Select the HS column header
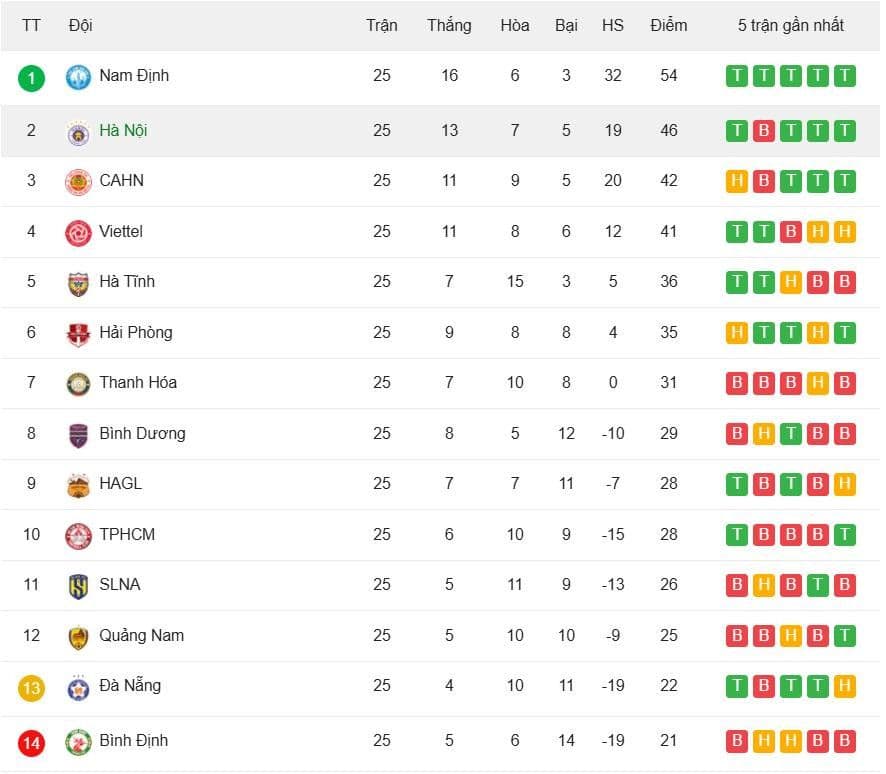This screenshot has height=774, width=886. coord(613,25)
